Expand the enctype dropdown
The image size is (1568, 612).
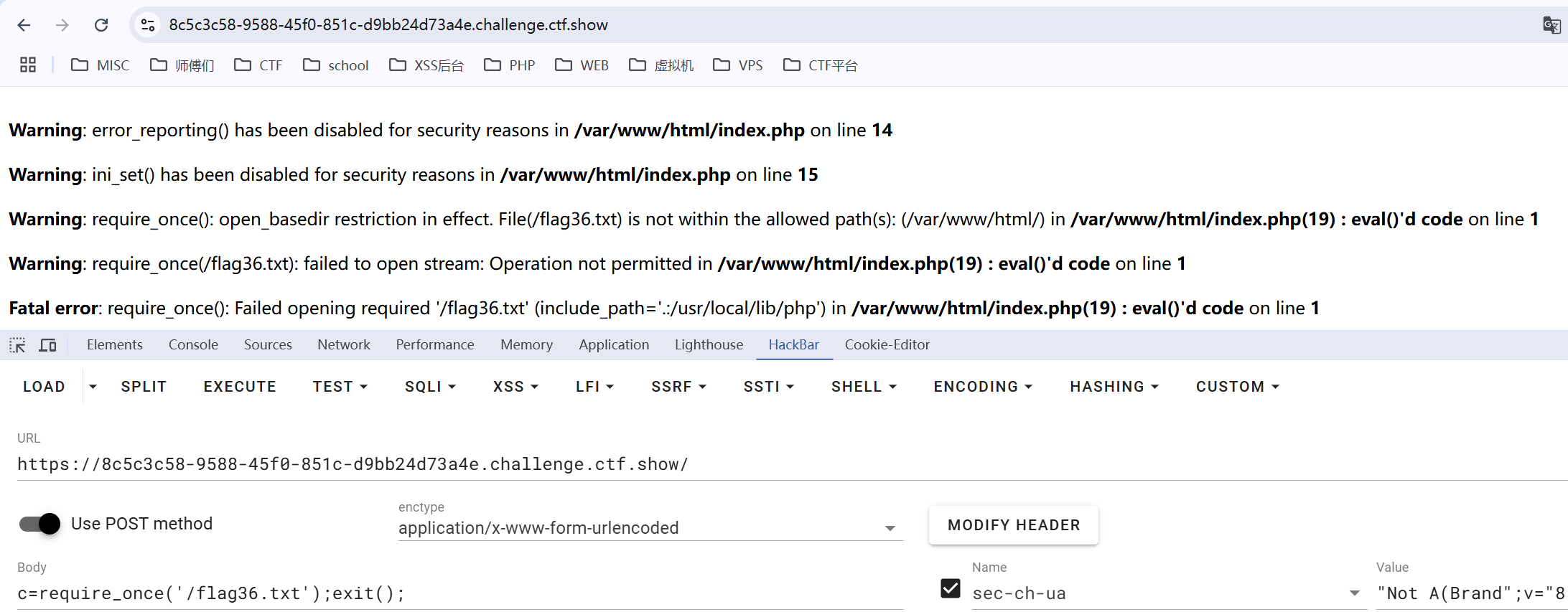(890, 528)
